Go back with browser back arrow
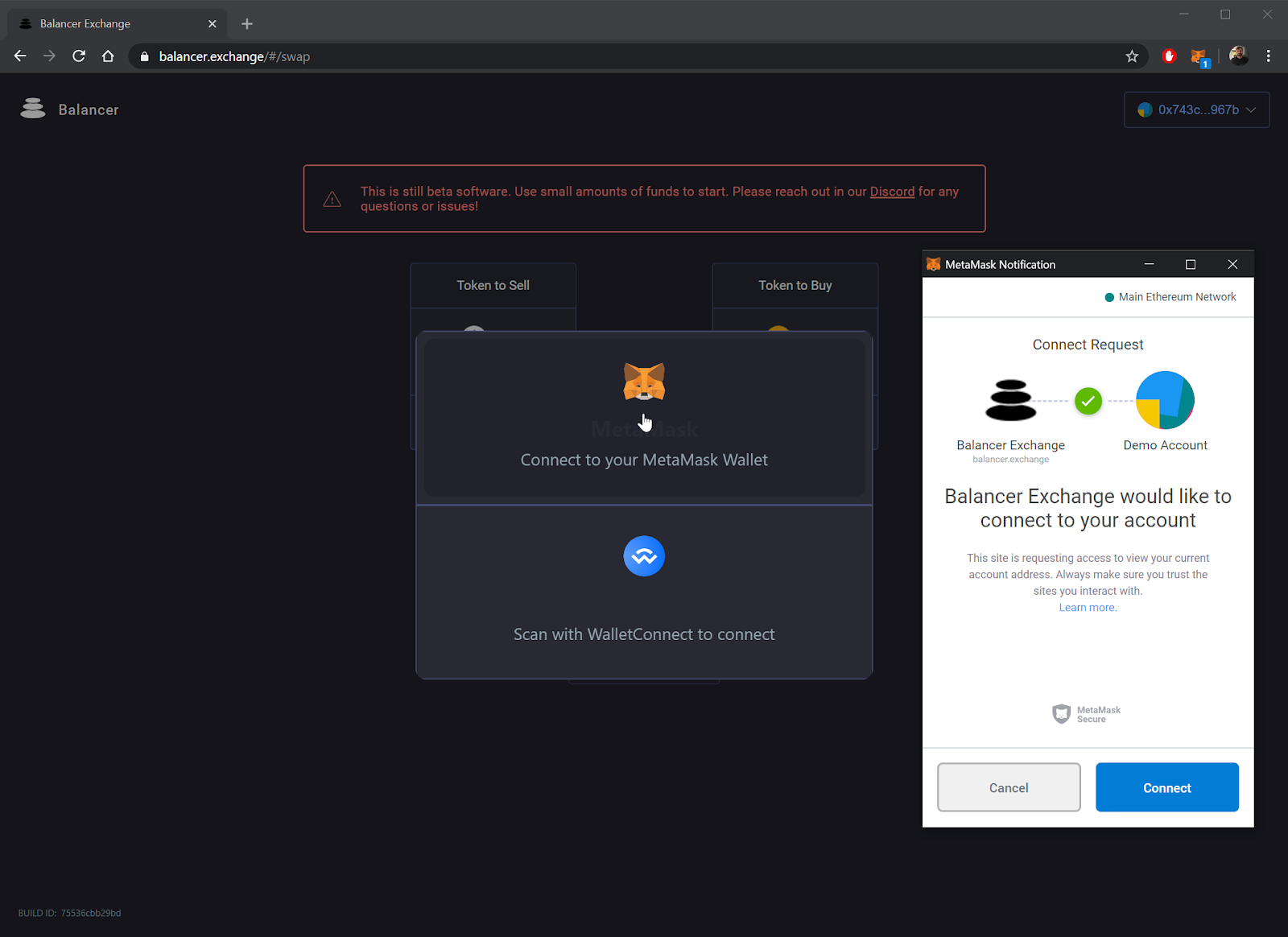The width and height of the screenshot is (1288, 937). point(20,56)
